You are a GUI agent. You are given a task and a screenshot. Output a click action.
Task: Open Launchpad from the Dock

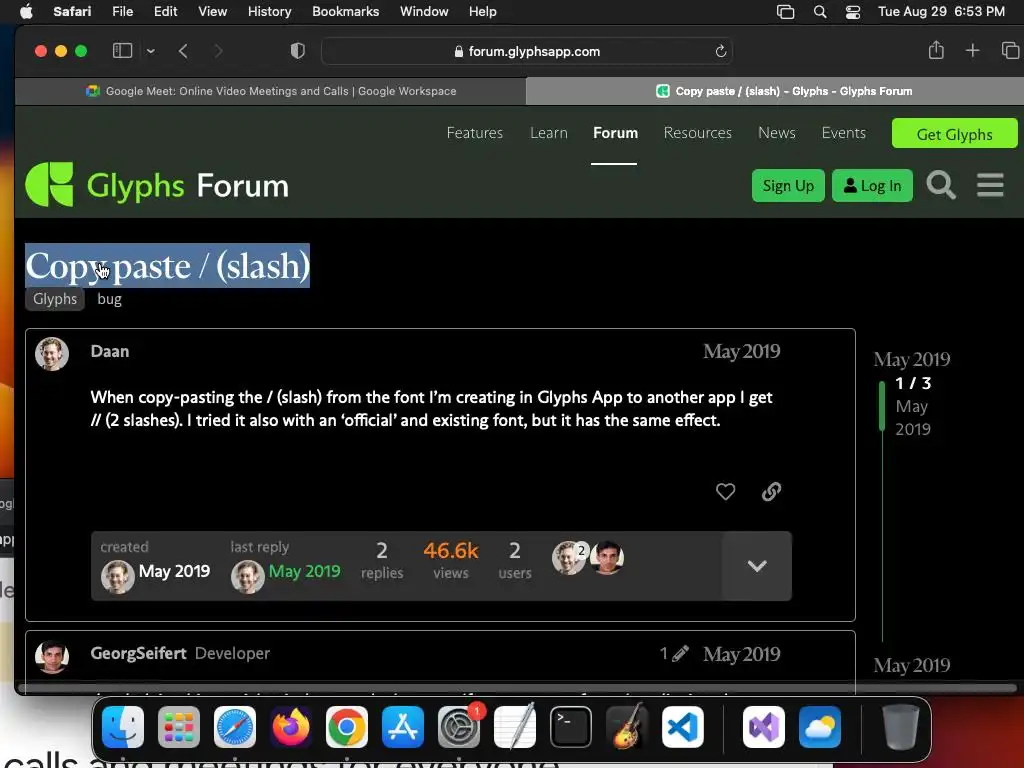[x=179, y=727]
